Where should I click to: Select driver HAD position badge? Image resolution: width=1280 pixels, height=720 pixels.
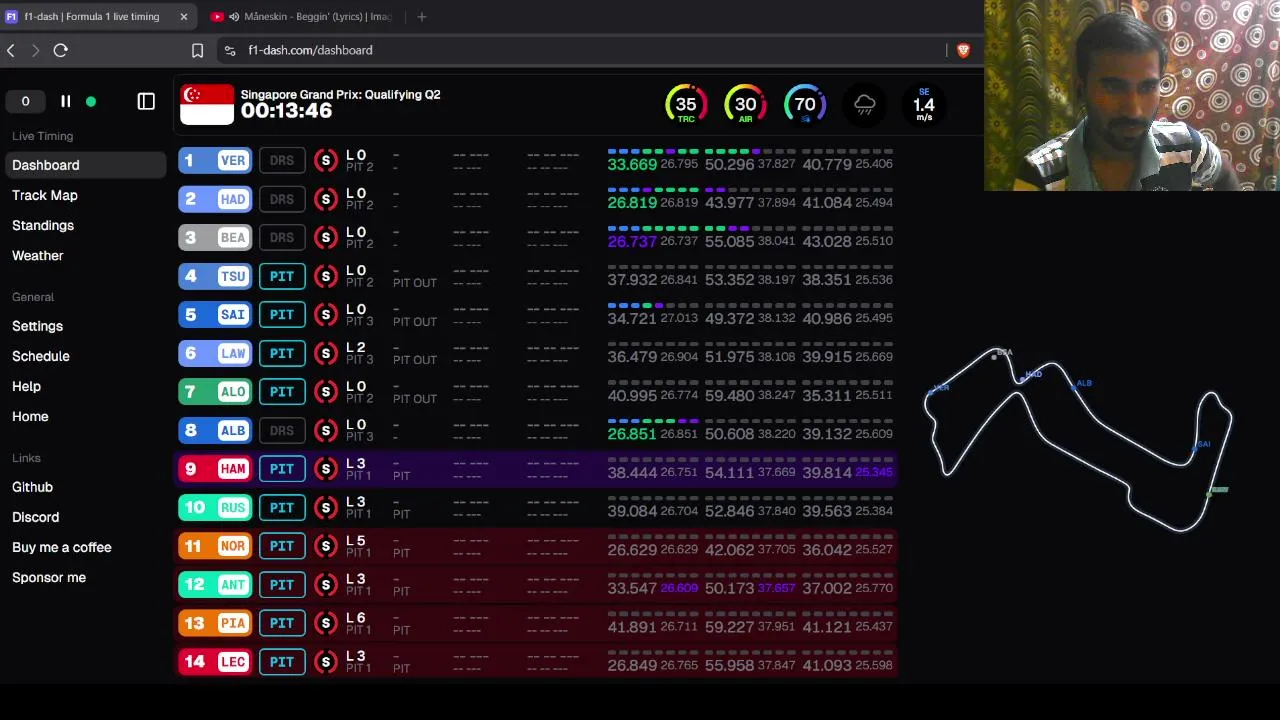215,199
